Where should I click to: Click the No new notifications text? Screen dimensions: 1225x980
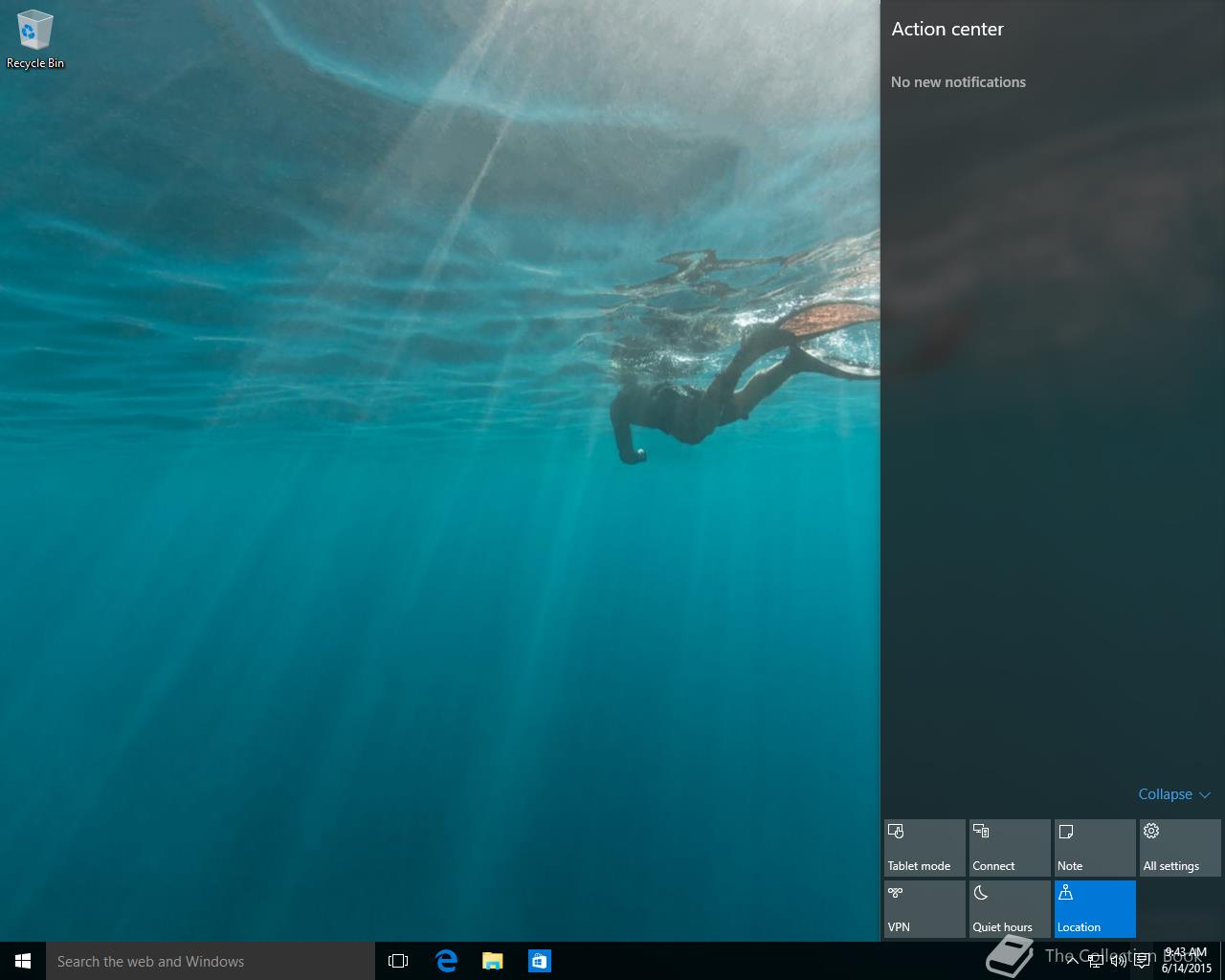pos(958,82)
